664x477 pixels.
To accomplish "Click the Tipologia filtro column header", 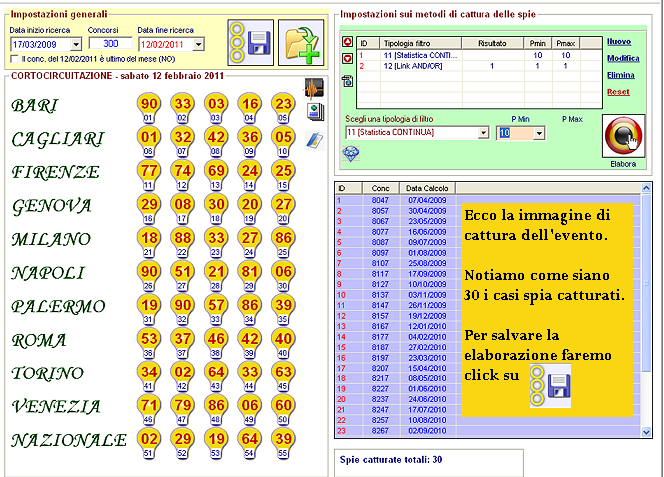I will (421, 43).
